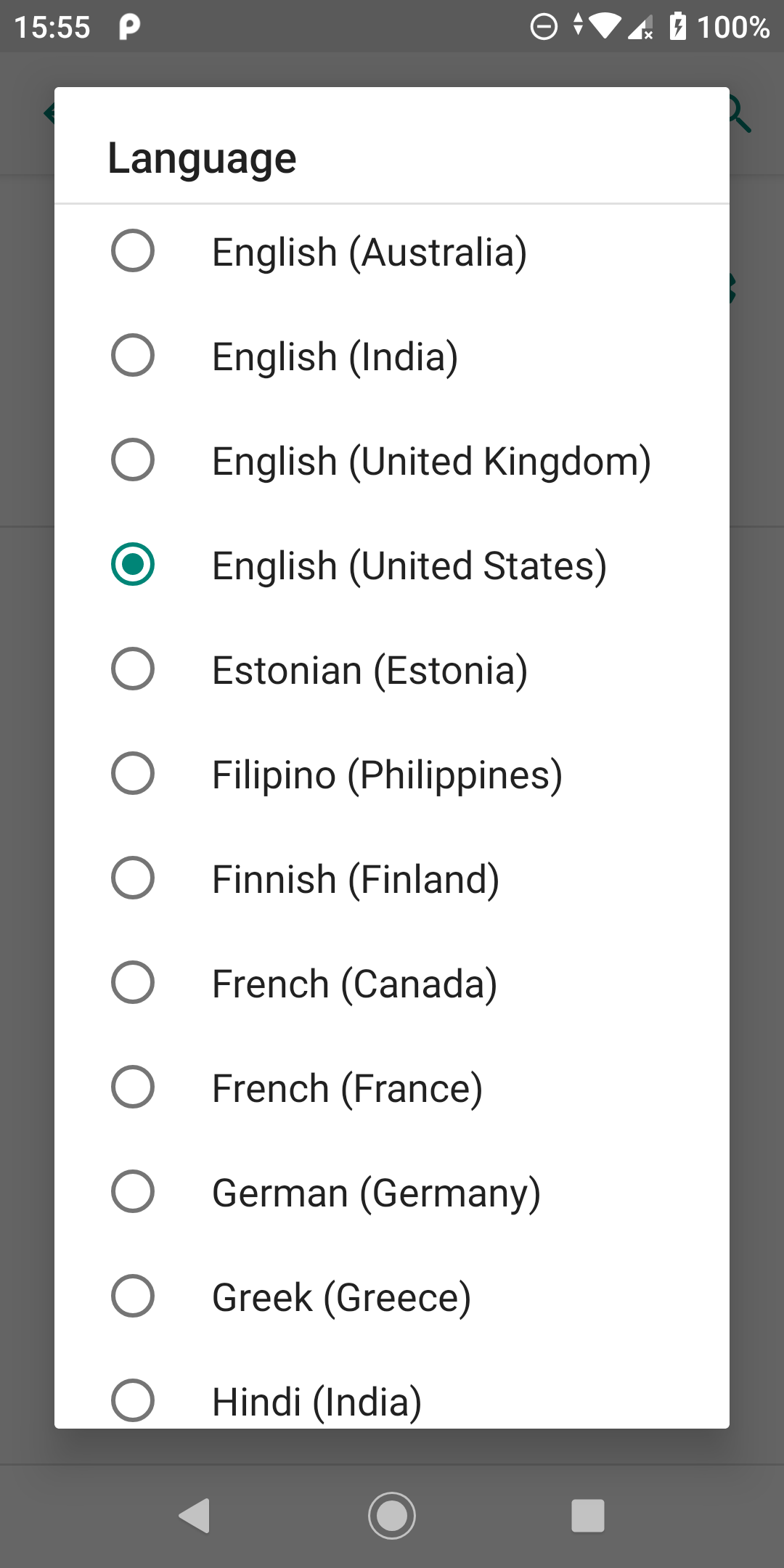Viewport: 784px width, 1568px height.
Task: Select English (Australia) radio button
Action: 133,251
